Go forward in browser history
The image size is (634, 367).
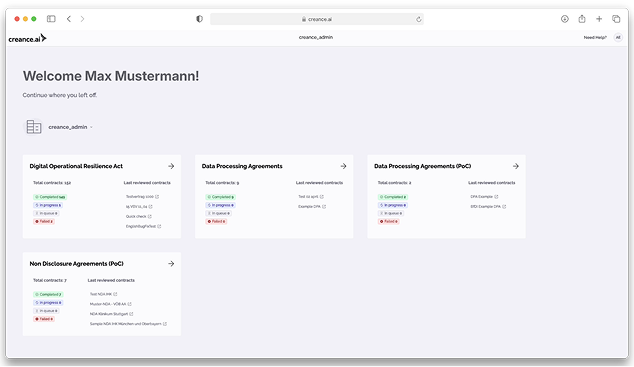pyautogui.click(x=82, y=19)
